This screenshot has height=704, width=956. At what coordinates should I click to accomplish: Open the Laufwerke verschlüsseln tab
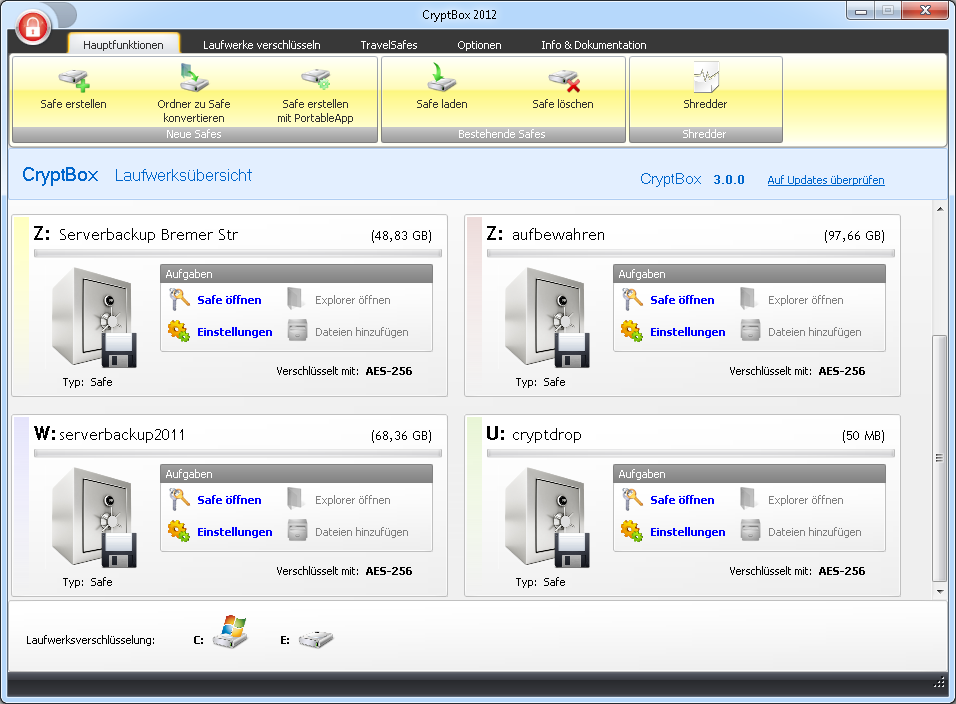262,44
